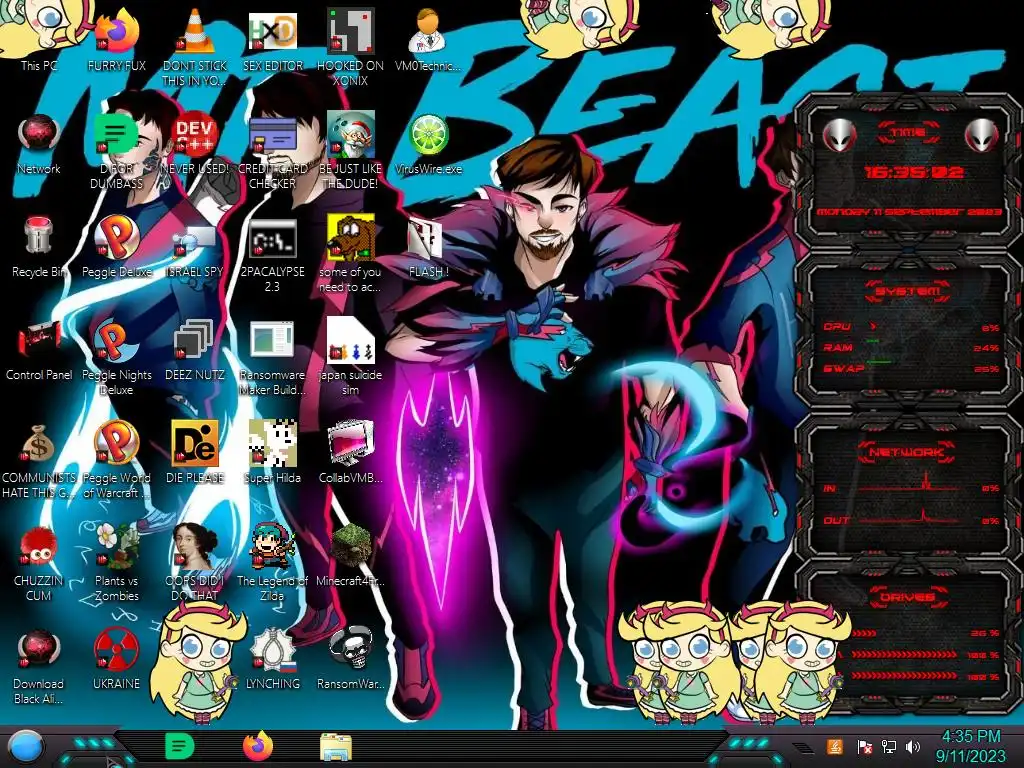Select the DIE PLEASE De icon
This screenshot has height=768, width=1024.
pyautogui.click(x=195, y=452)
